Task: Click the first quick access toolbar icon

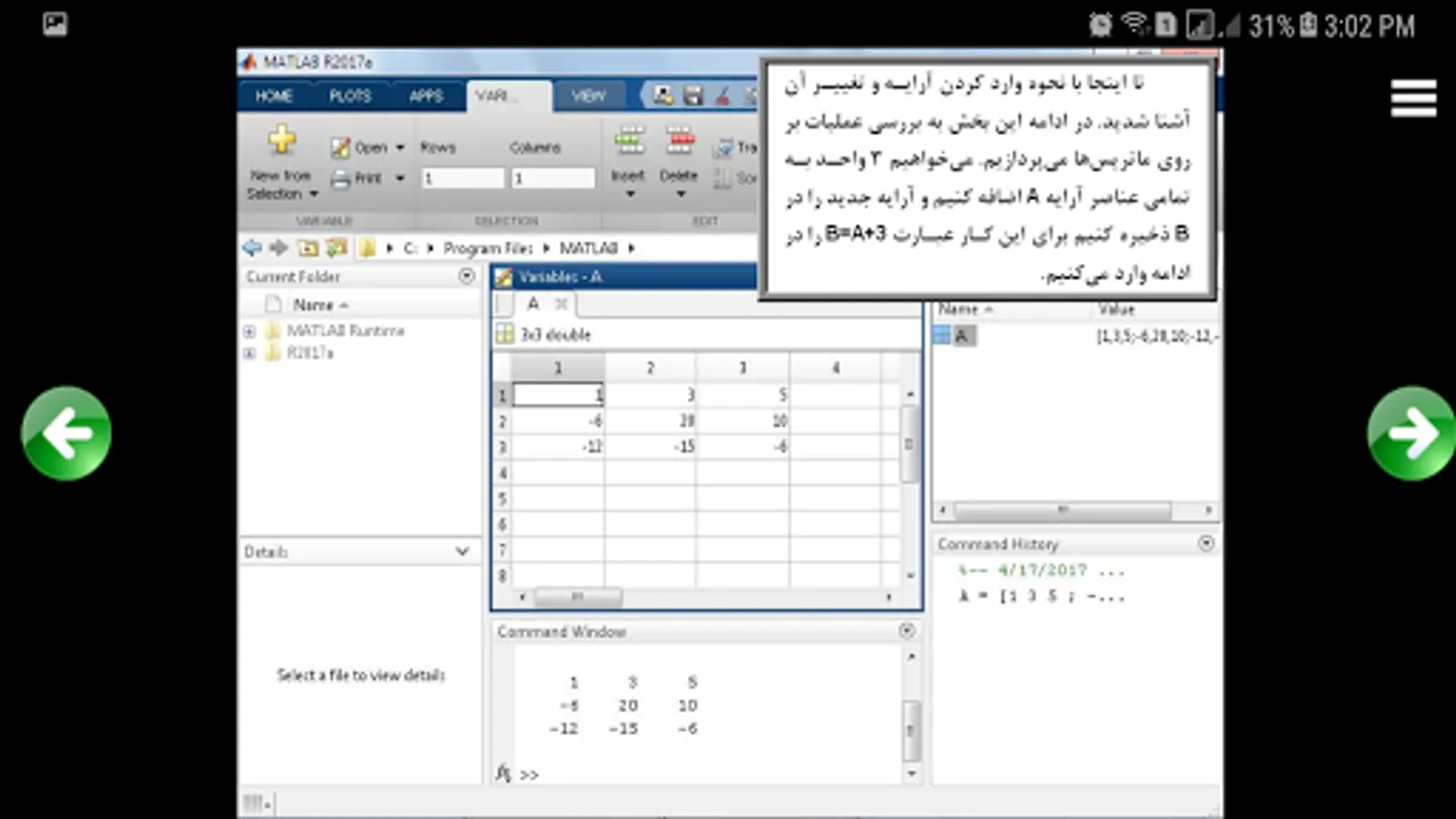Action: coord(663,96)
